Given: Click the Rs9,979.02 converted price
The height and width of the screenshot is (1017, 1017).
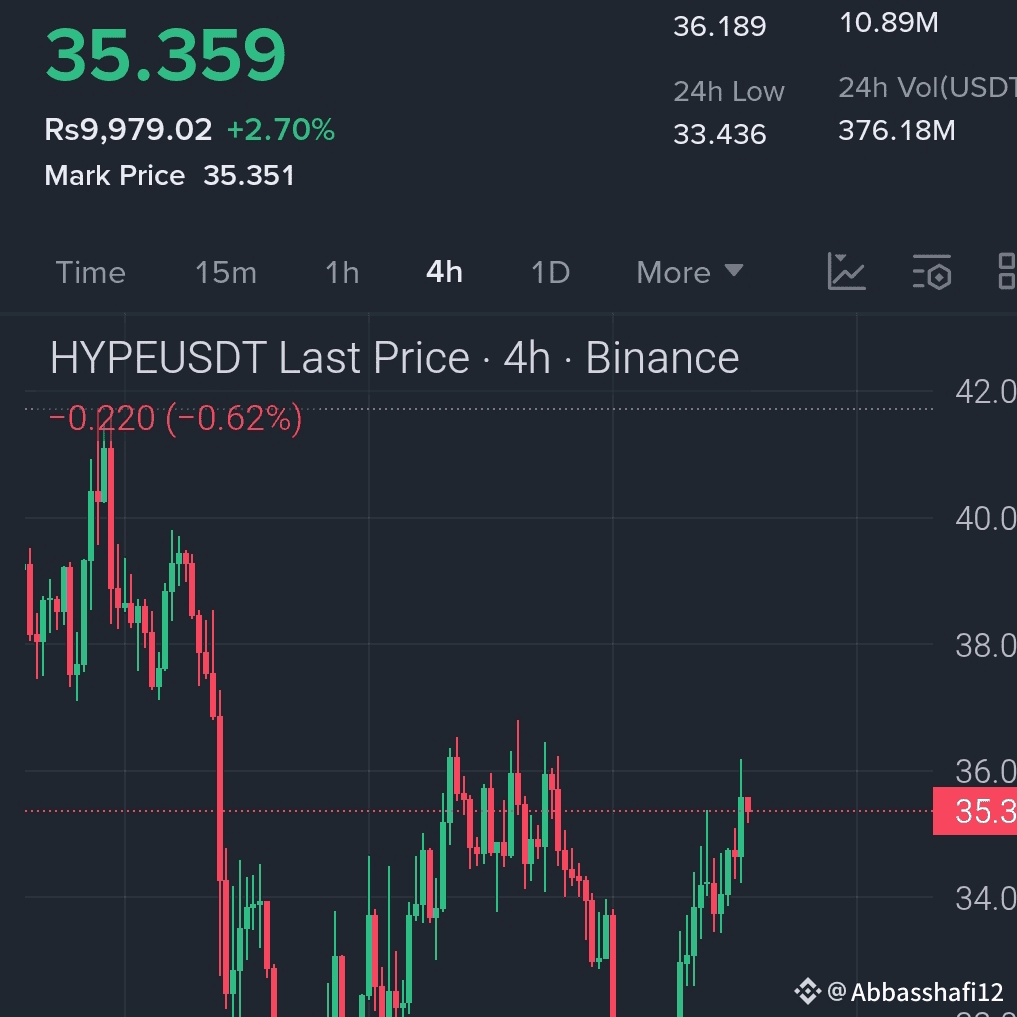Looking at the screenshot, I should pyautogui.click(x=128, y=129).
